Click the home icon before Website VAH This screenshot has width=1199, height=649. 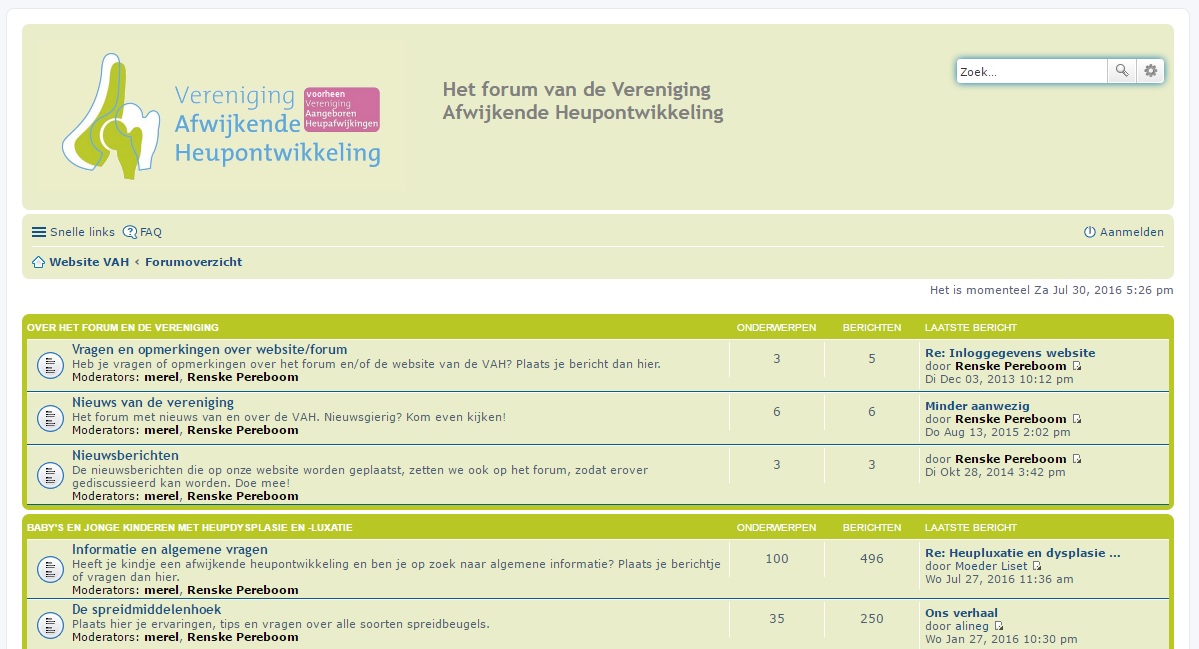coord(38,262)
